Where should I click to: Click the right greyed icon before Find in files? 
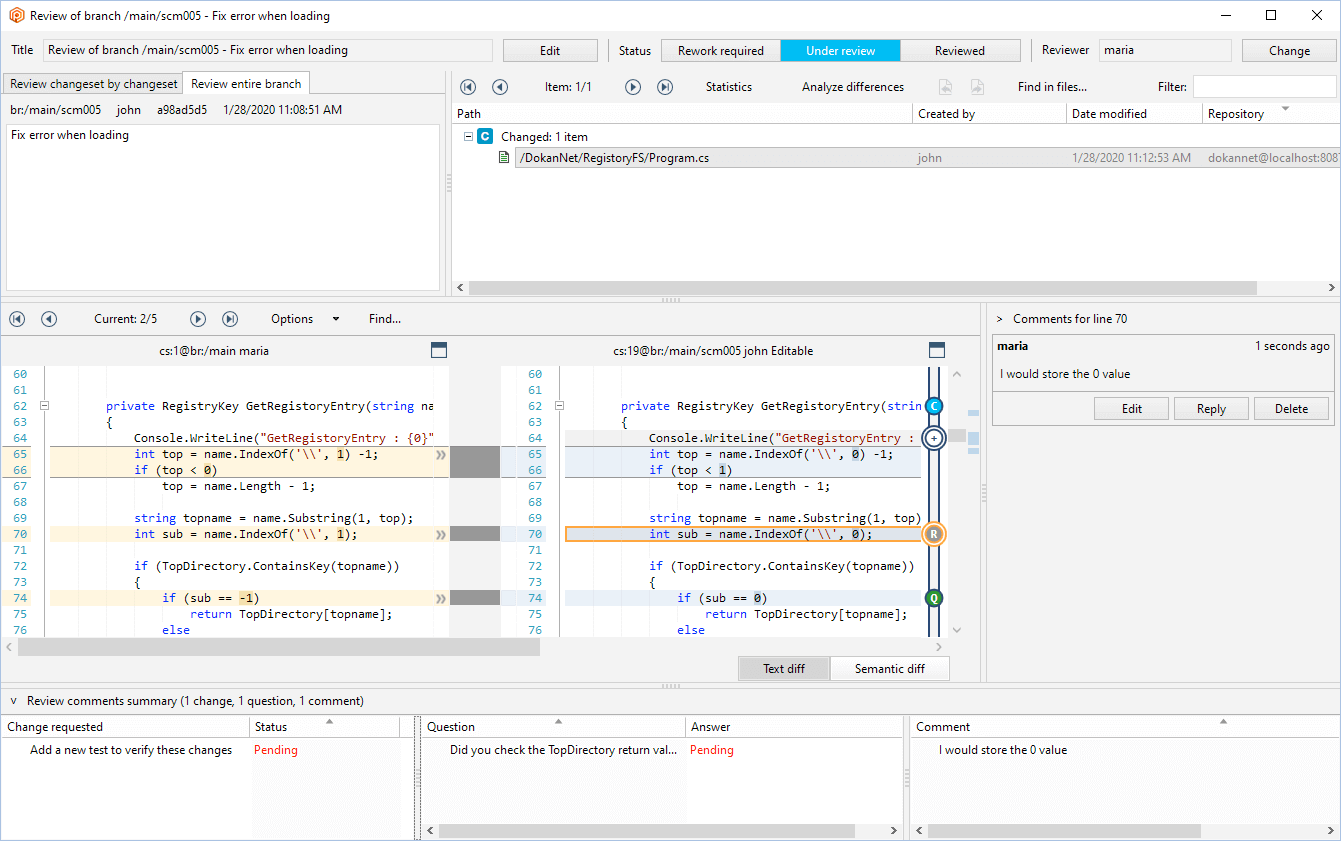(977, 87)
